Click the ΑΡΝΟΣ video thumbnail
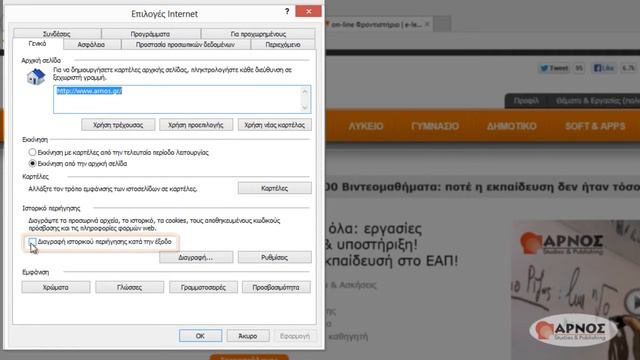640x360 pixels. click(x=576, y=290)
